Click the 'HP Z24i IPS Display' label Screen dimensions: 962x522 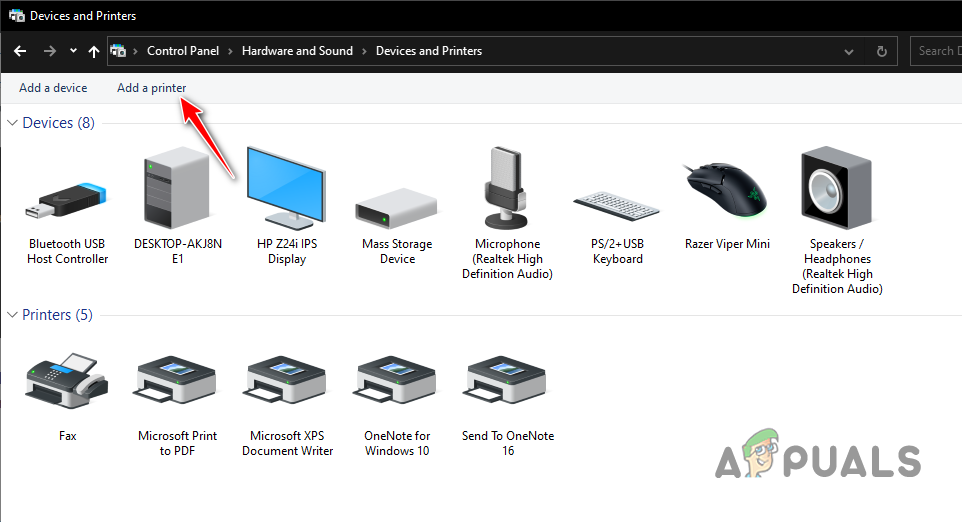[287, 251]
